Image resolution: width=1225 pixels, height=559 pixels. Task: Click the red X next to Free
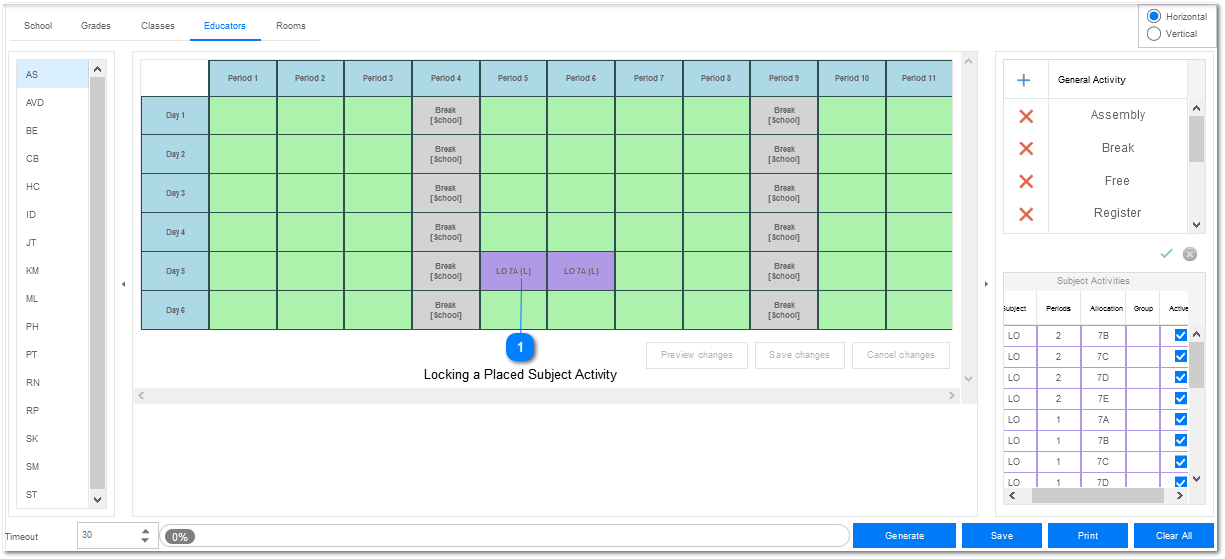click(1025, 181)
